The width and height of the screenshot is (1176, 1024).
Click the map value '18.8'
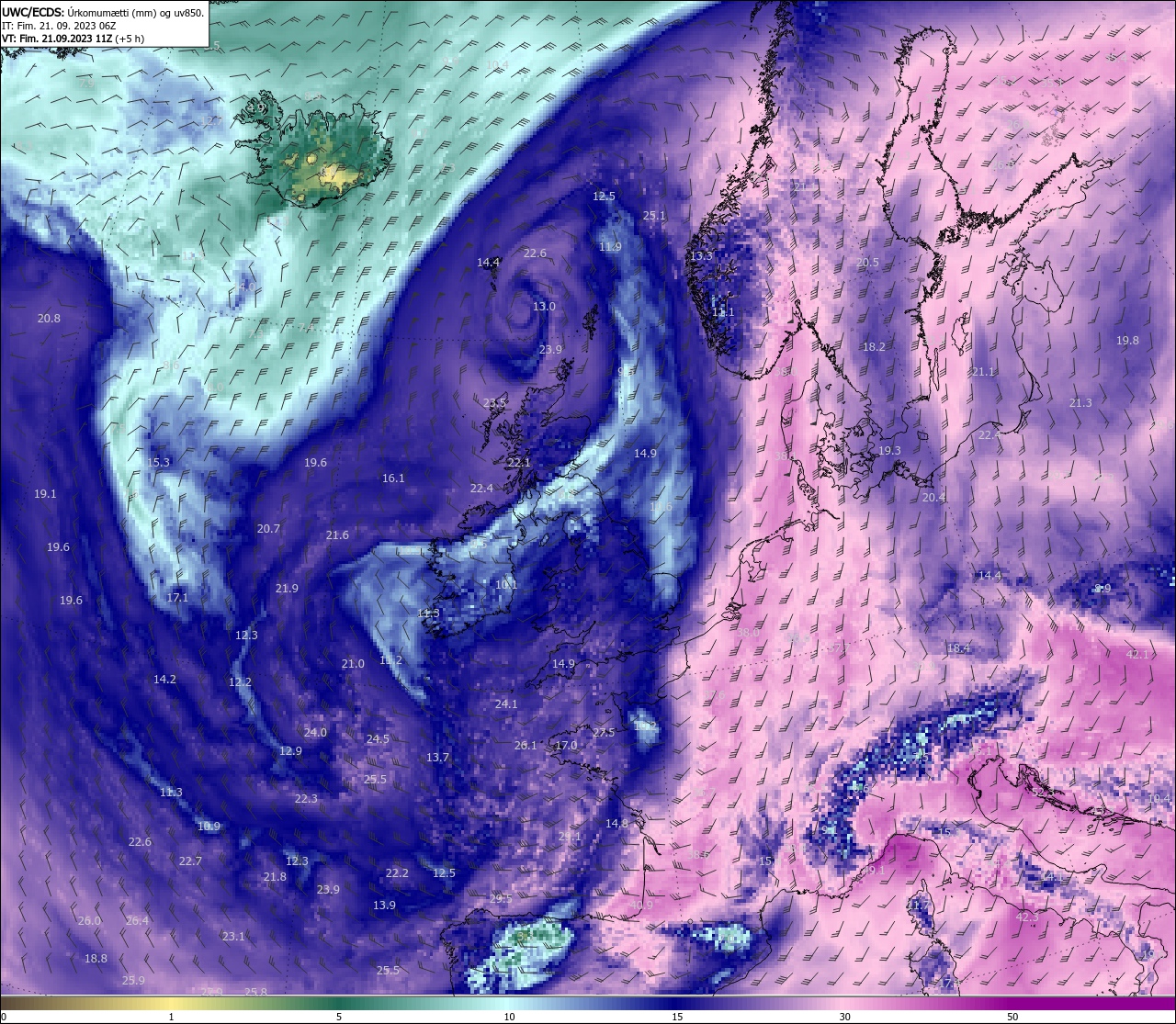click(96, 959)
